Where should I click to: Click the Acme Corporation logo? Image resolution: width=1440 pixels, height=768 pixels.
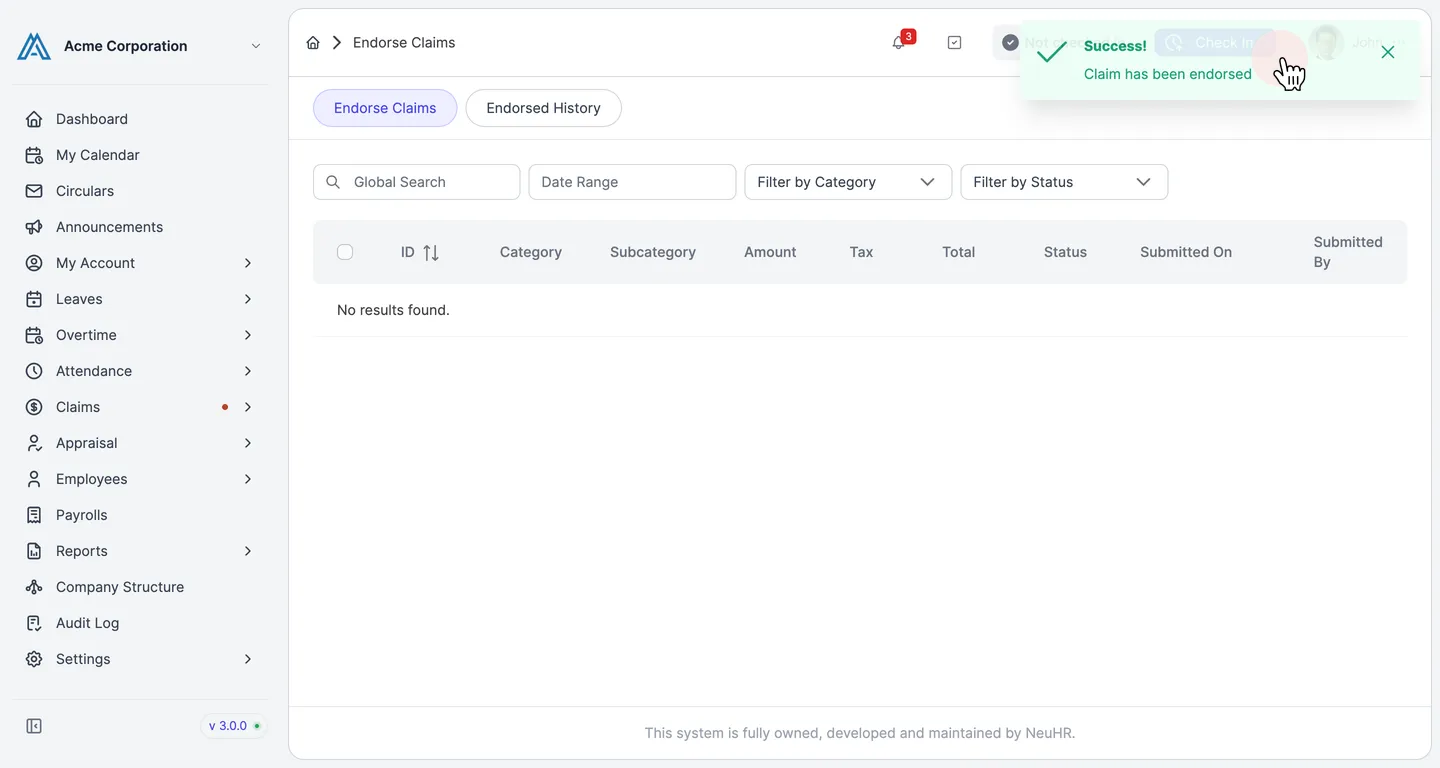coord(34,46)
